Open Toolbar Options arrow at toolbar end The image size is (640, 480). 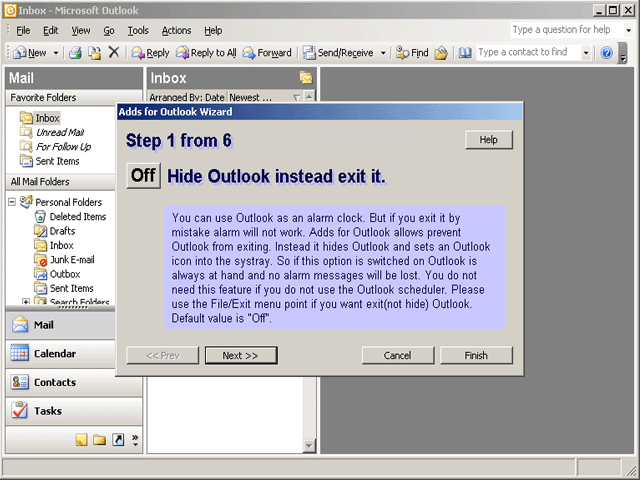coord(623,53)
